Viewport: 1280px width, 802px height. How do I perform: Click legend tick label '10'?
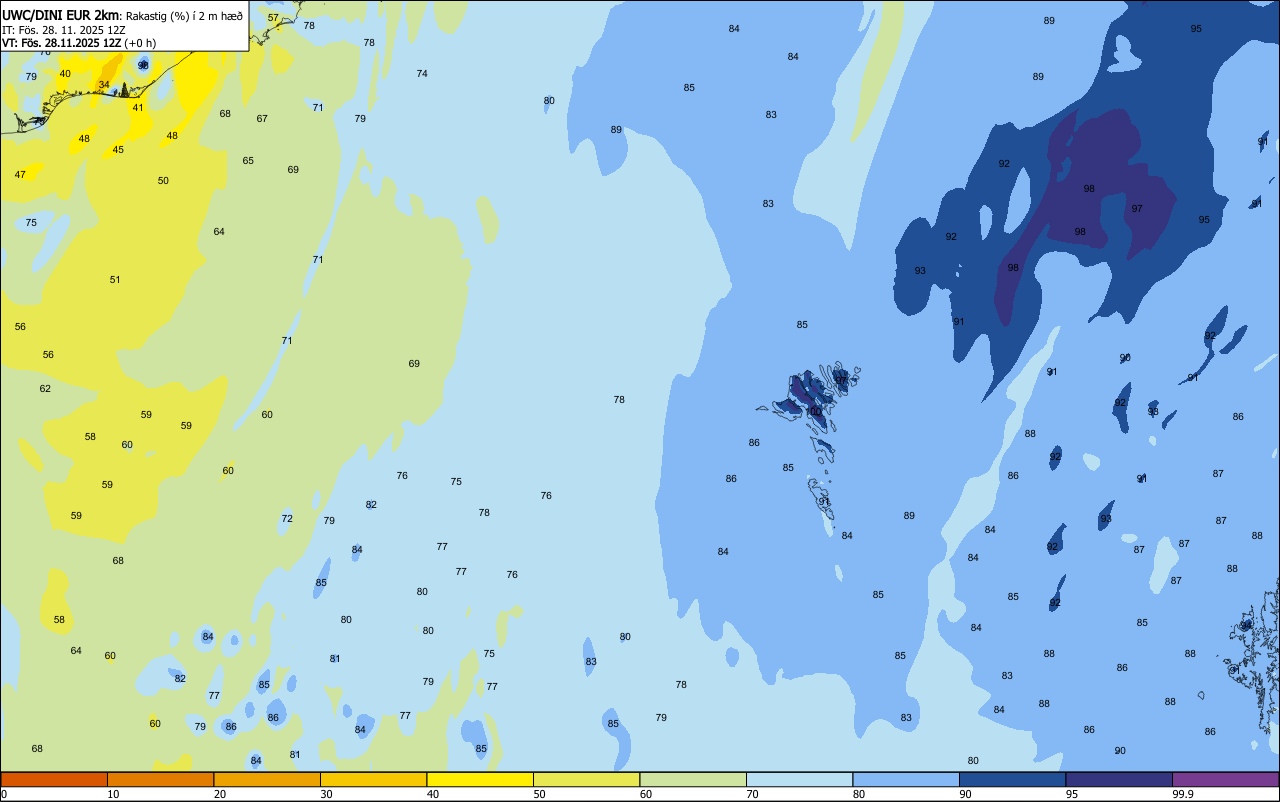[x=113, y=794]
